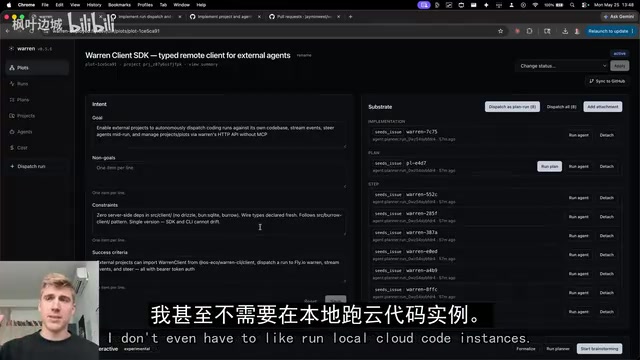Open a new browser tab
Screen dimensions: 640x360
(350, 17)
